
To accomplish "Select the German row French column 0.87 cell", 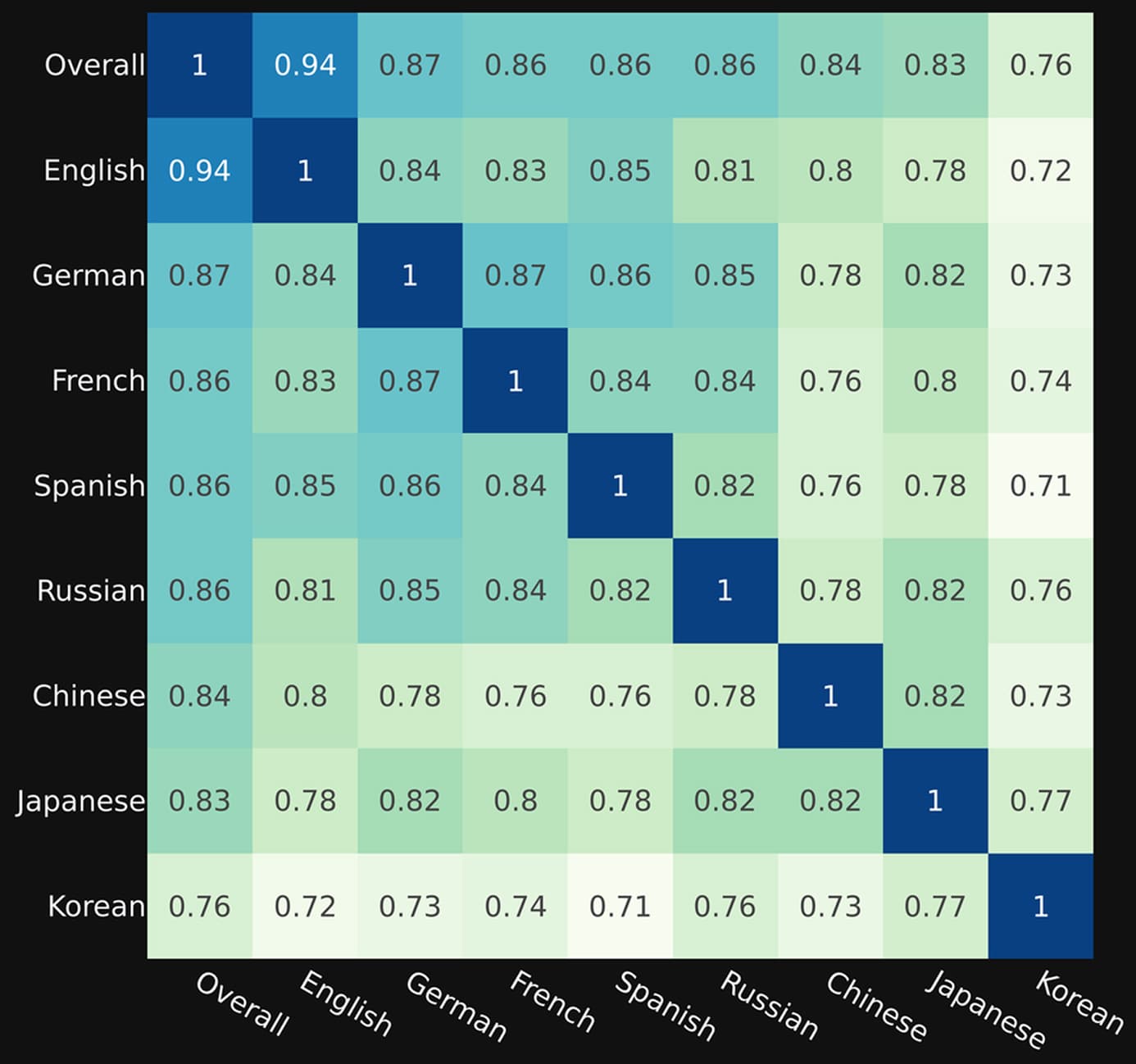I will [x=516, y=275].
